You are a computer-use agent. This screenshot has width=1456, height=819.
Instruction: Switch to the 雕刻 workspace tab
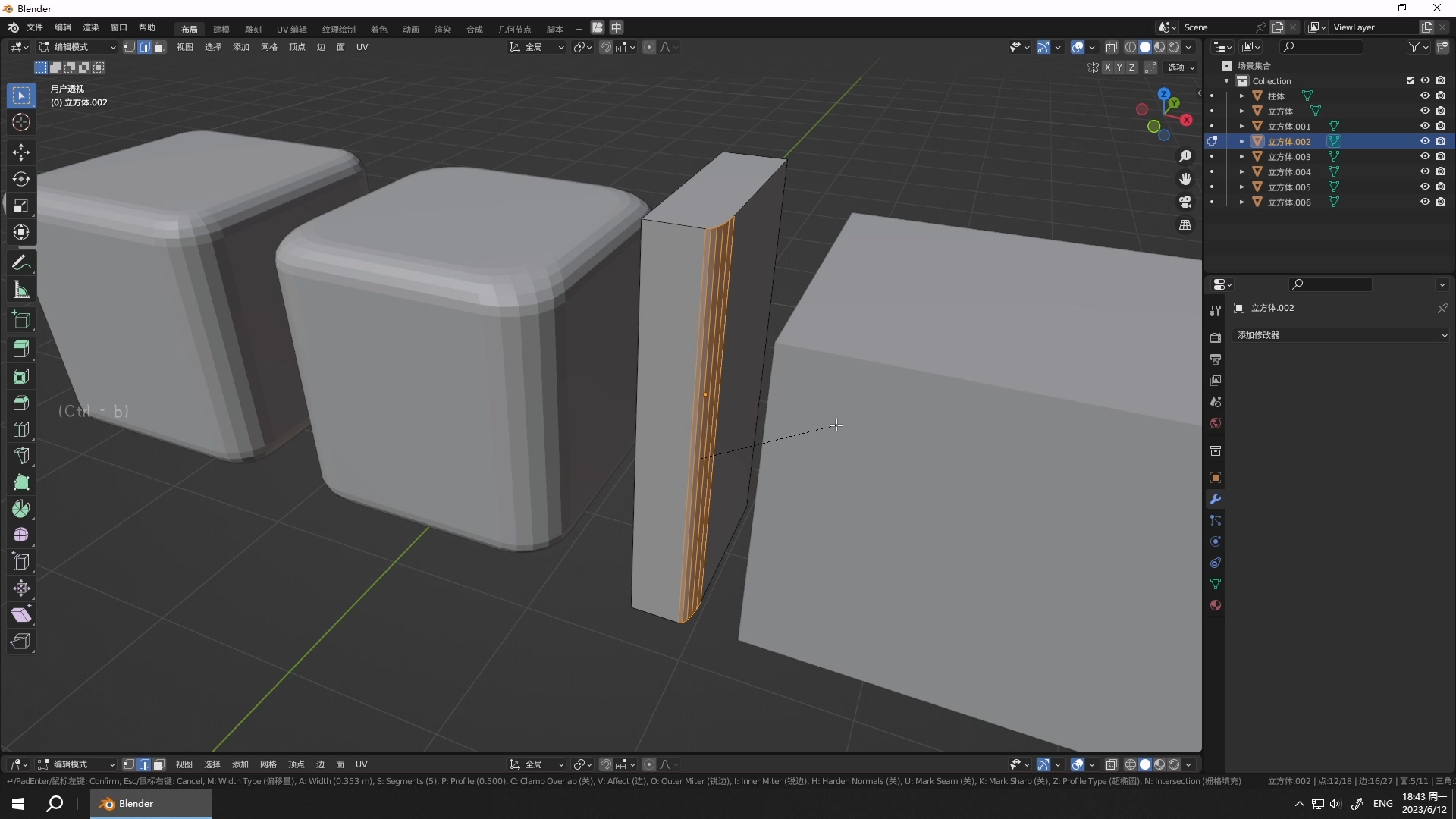(x=253, y=29)
